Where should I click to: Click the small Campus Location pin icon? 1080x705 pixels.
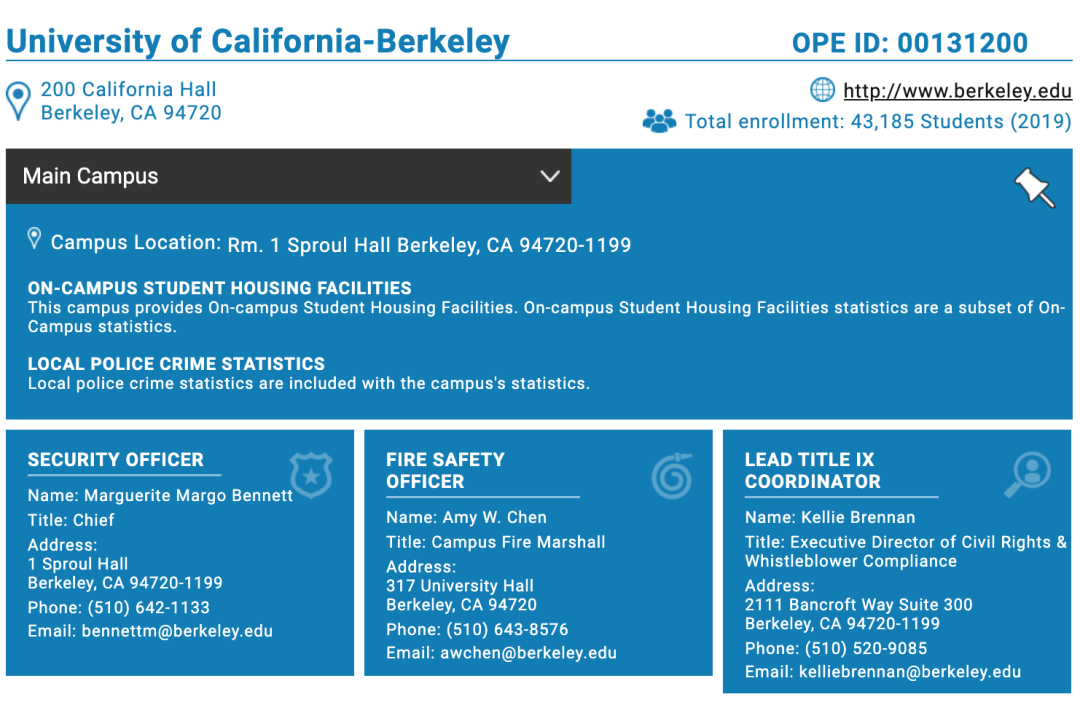click(x=34, y=239)
